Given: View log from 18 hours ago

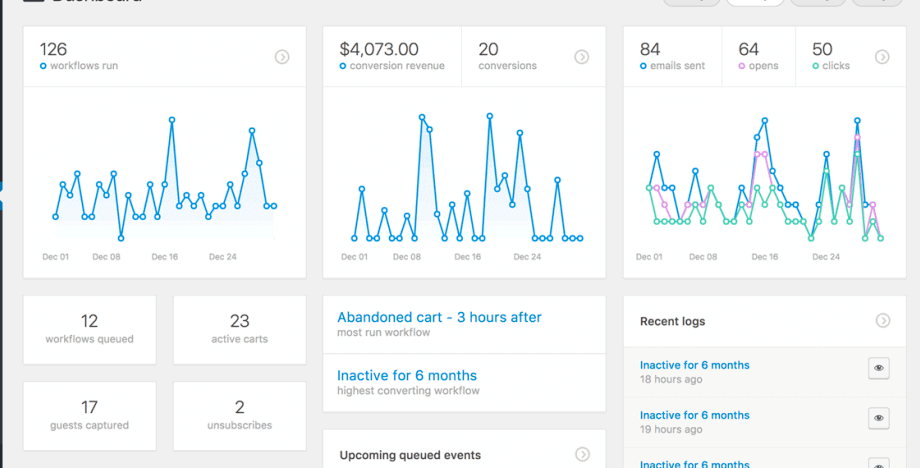Looking at the screenshot, I should click(x=878, y=368).
